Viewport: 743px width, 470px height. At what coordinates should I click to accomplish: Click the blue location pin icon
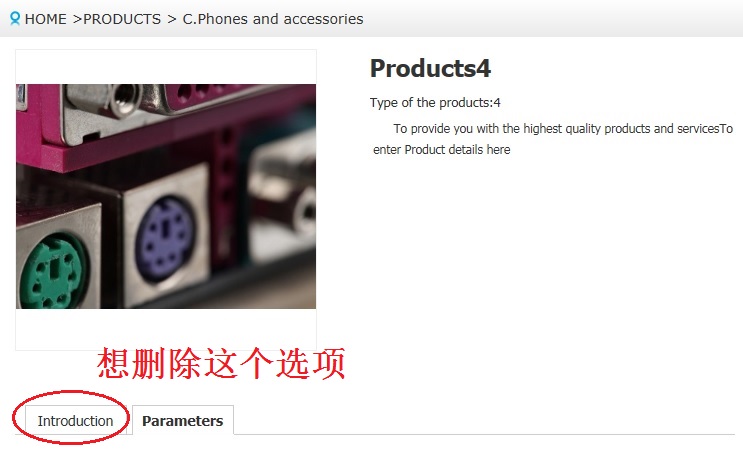tap(15, 18)
